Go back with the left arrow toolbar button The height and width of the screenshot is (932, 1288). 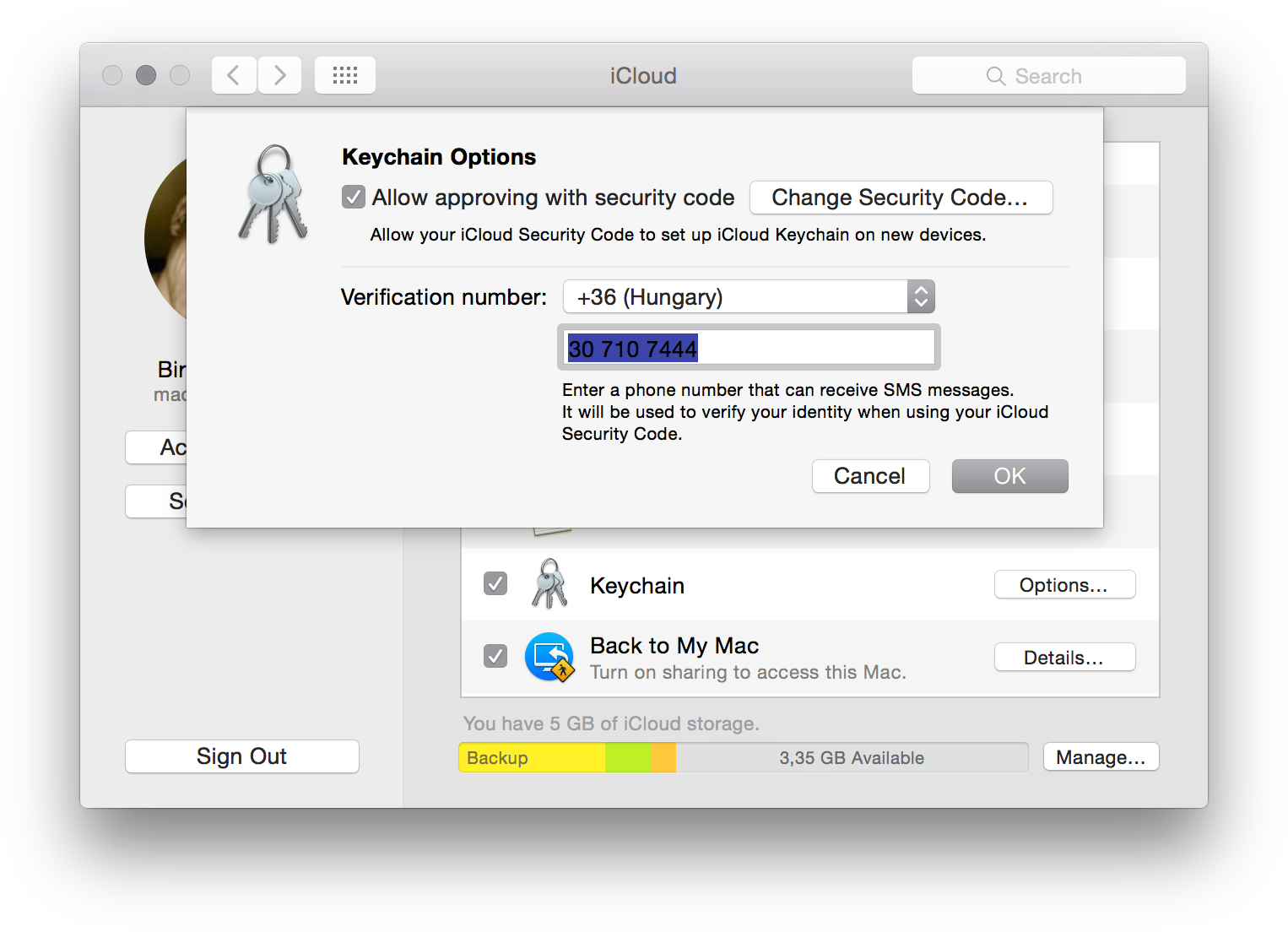pyautogui.click(x=234, y=75)
